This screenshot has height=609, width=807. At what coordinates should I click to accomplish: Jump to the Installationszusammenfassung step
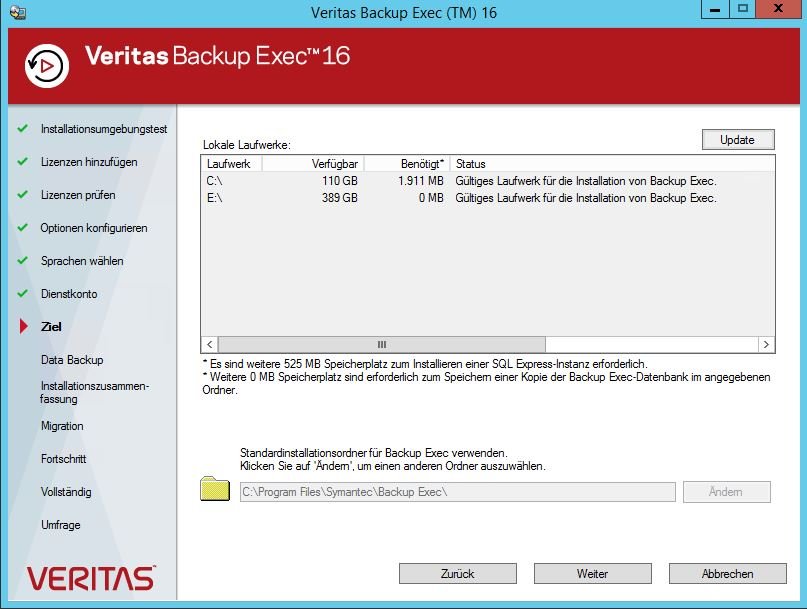95,392
